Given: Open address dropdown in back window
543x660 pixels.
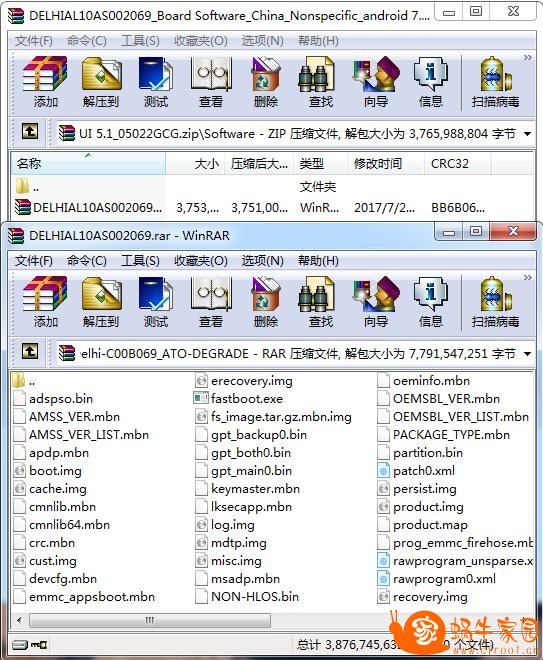Looking at the screenshot, I should tap(527, 134).
